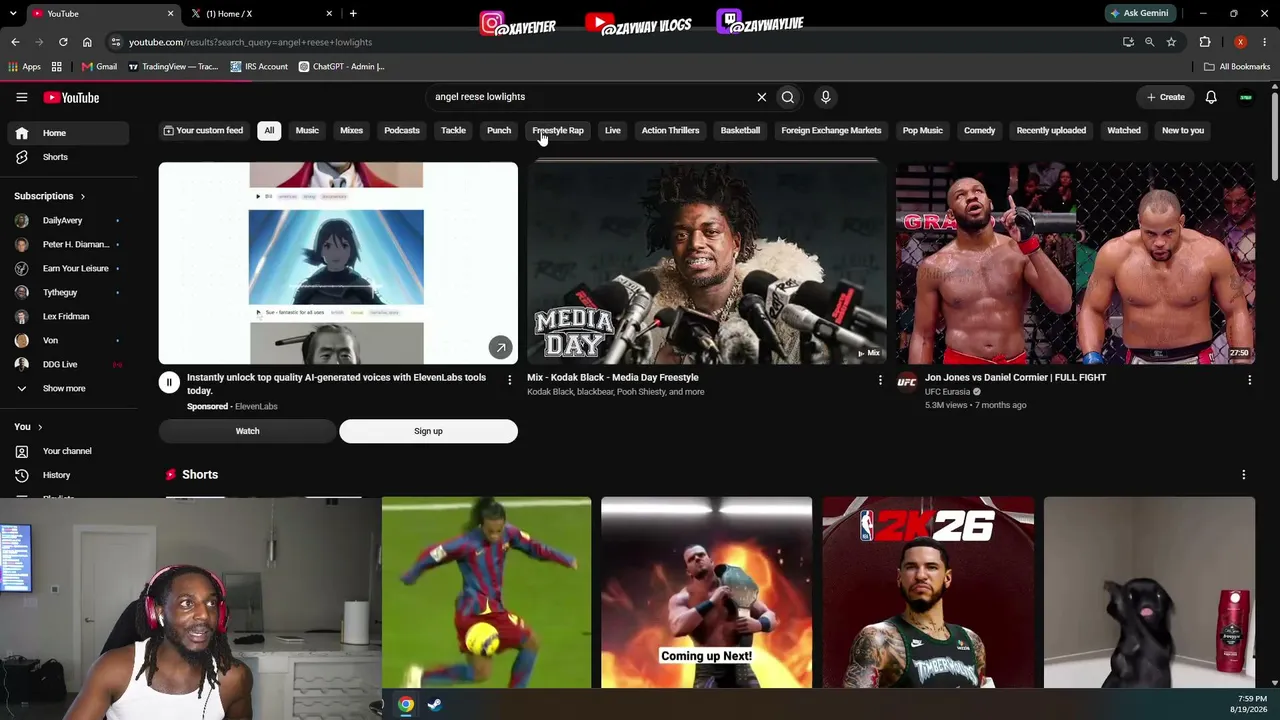Open the tab search dropdown arrow
The image size is (1280, 720).
(x=12, y=14)
